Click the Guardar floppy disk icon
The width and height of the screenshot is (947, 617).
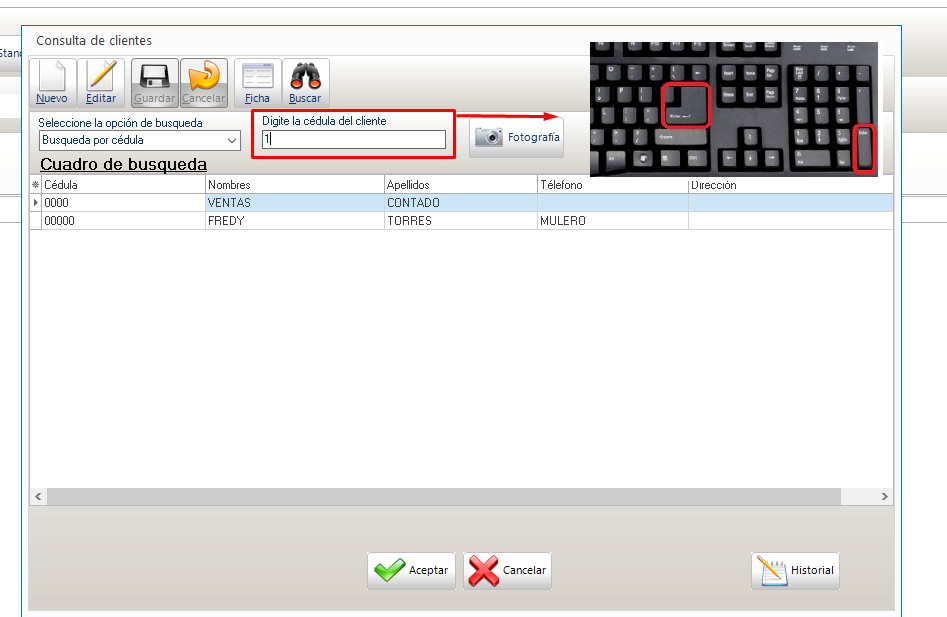(154, 76)
